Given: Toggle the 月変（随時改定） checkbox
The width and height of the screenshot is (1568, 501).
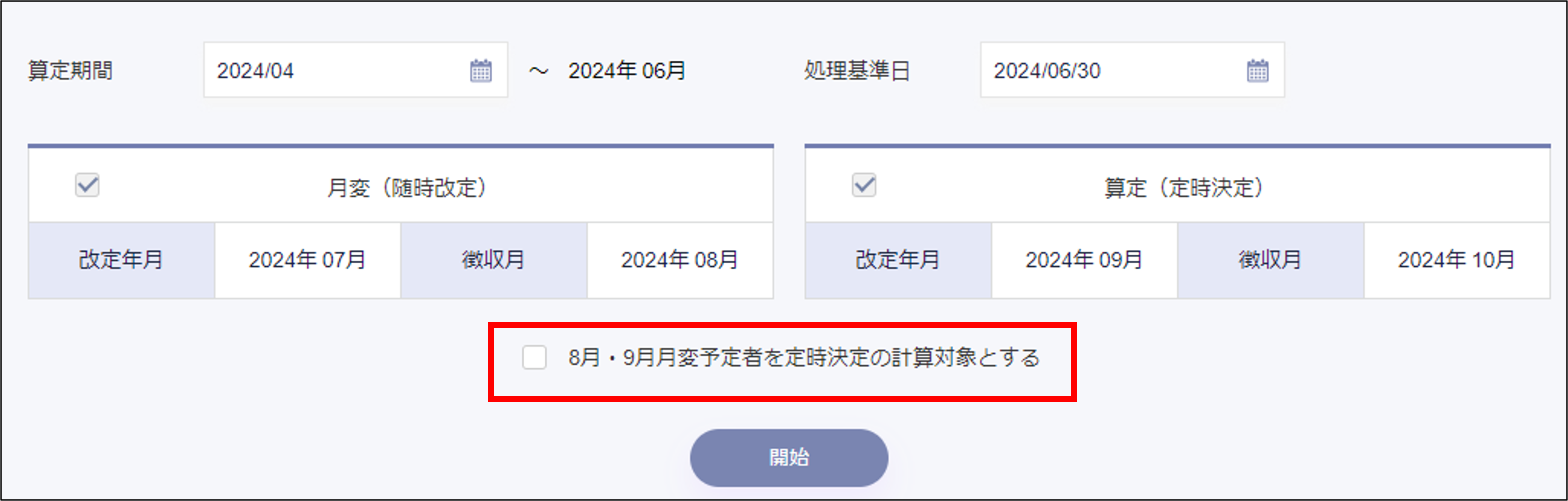Looking at the screenshot, I should (x=87, y=185).
